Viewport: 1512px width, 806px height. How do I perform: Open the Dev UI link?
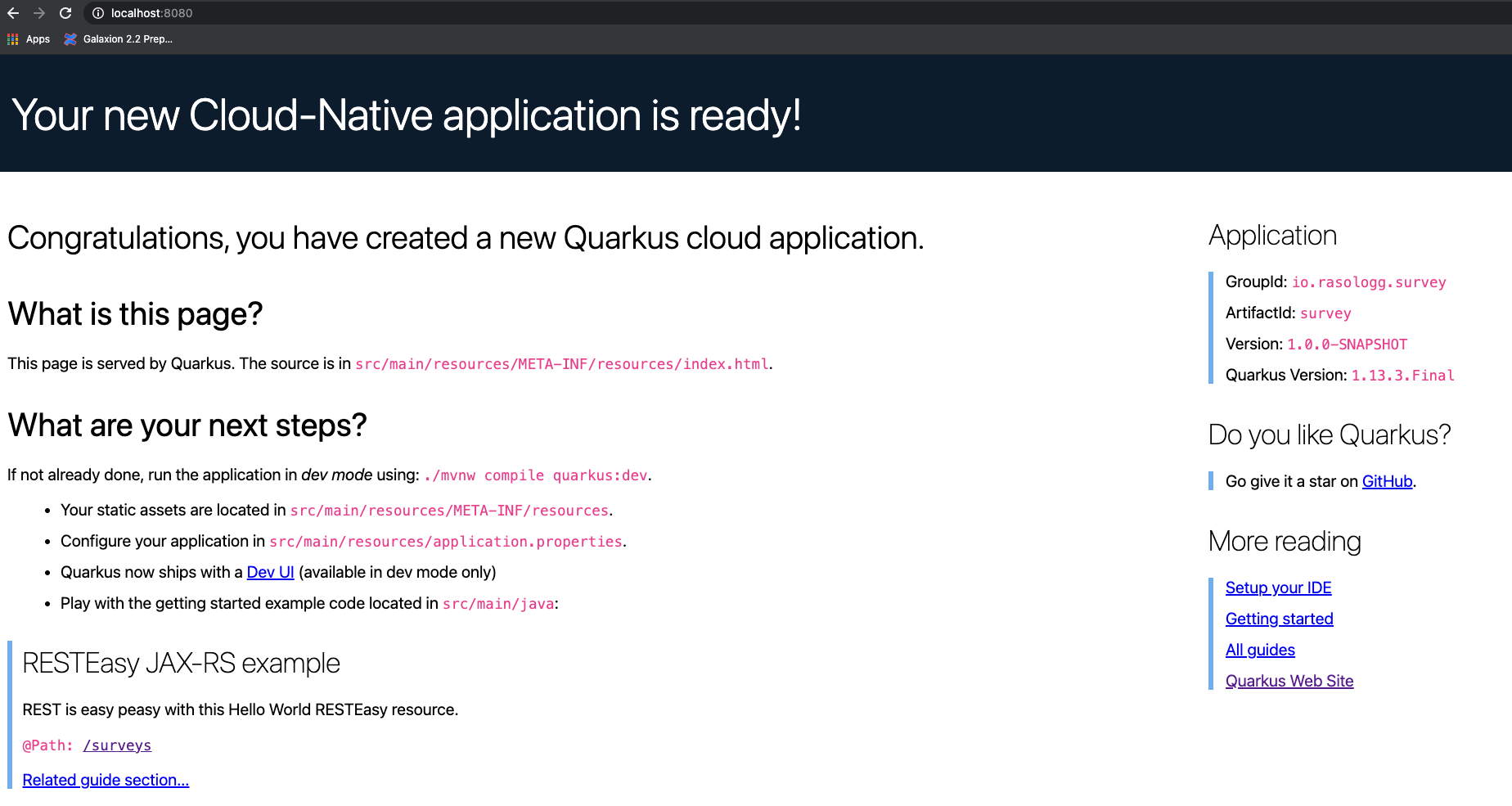[x=270, y=571]
